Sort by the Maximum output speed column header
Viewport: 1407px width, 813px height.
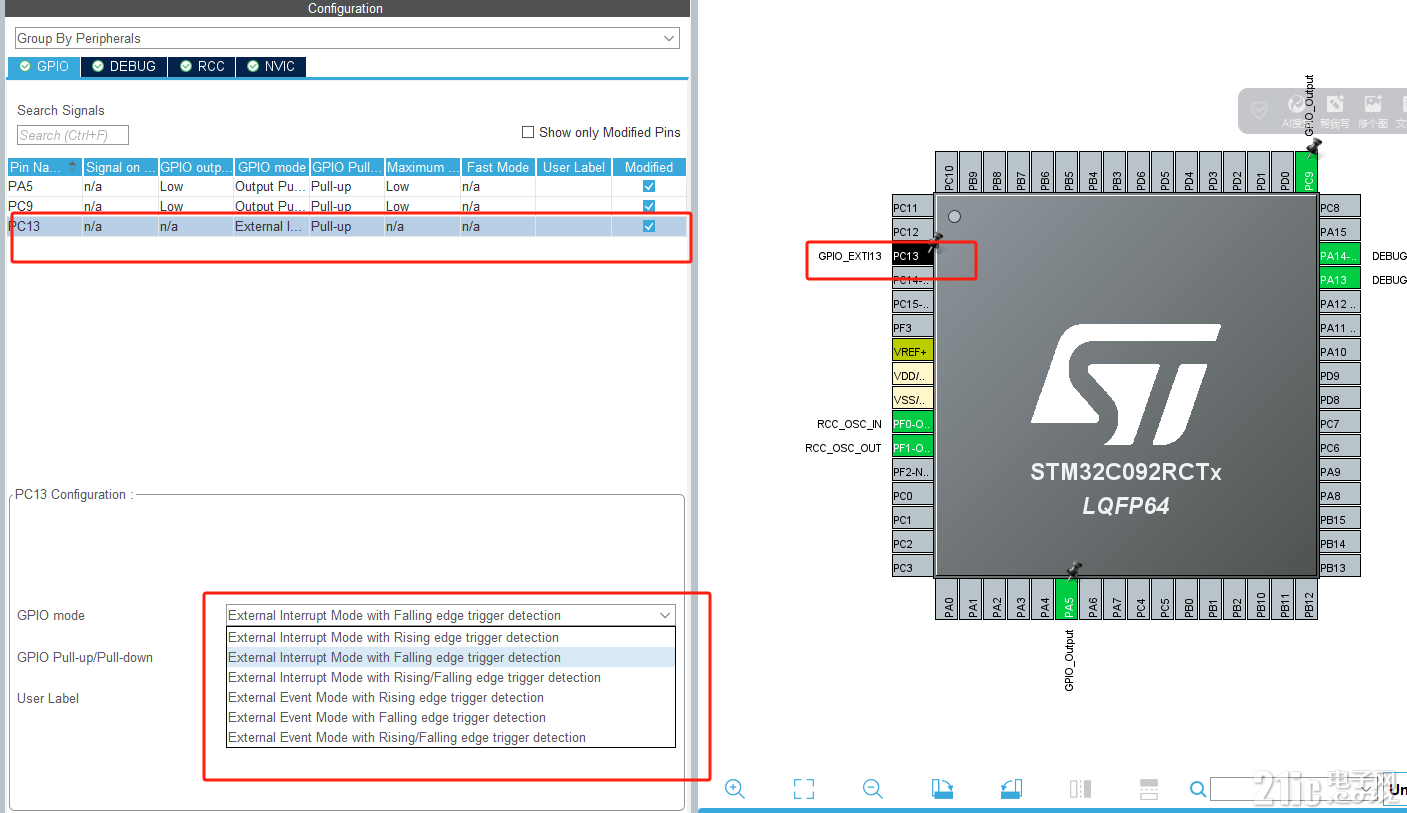422,167
